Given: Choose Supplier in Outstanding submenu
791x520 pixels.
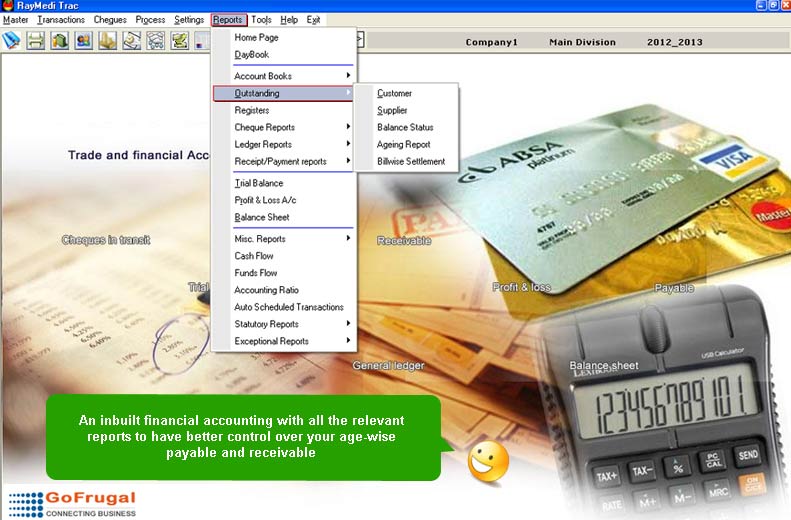Looking at the screenshot, I should pos(407,110).
